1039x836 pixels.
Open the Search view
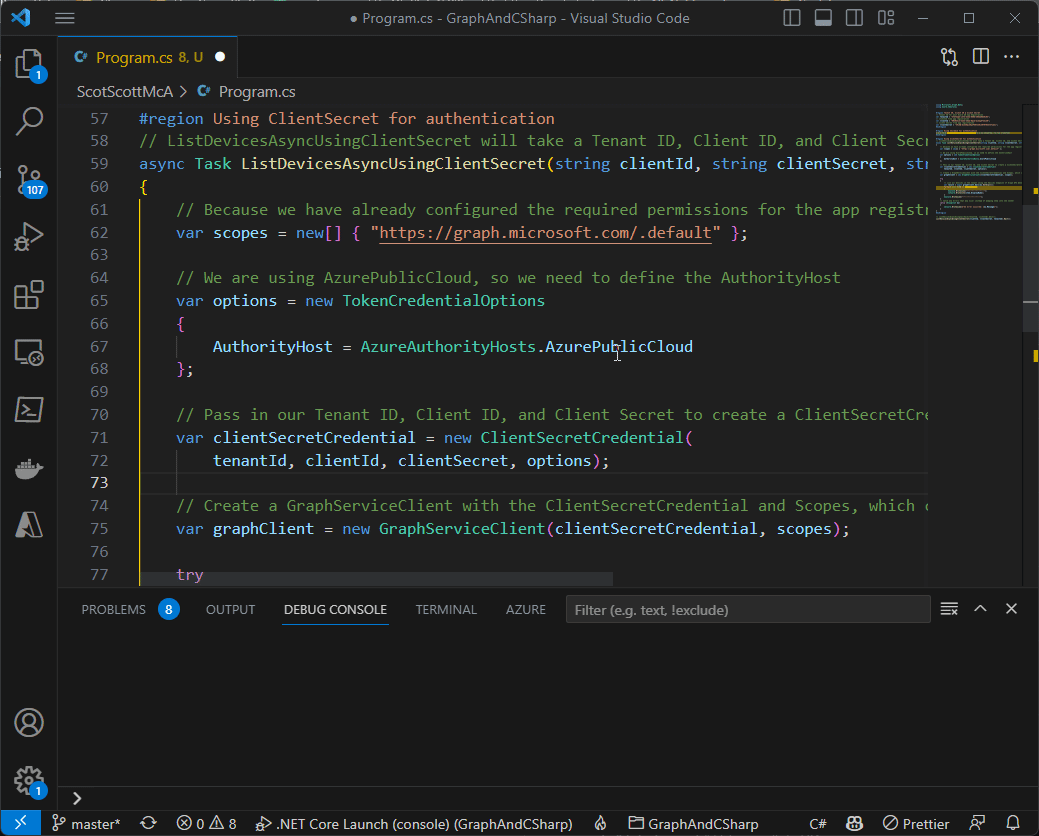click(29, 122)
